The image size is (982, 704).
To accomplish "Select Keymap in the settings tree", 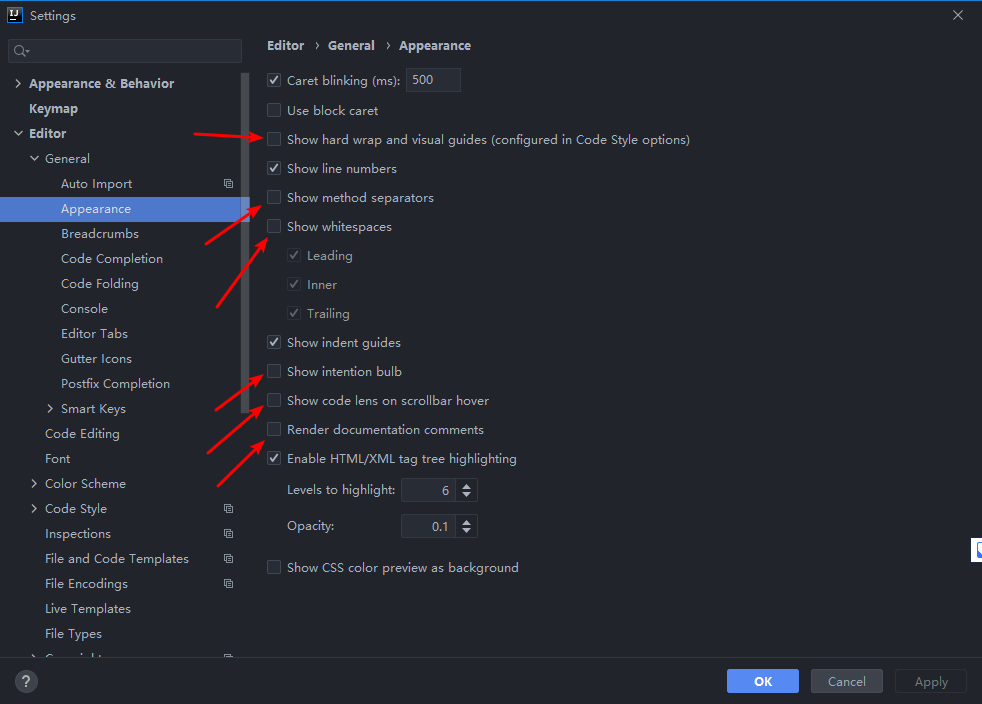I will point(53,109).
